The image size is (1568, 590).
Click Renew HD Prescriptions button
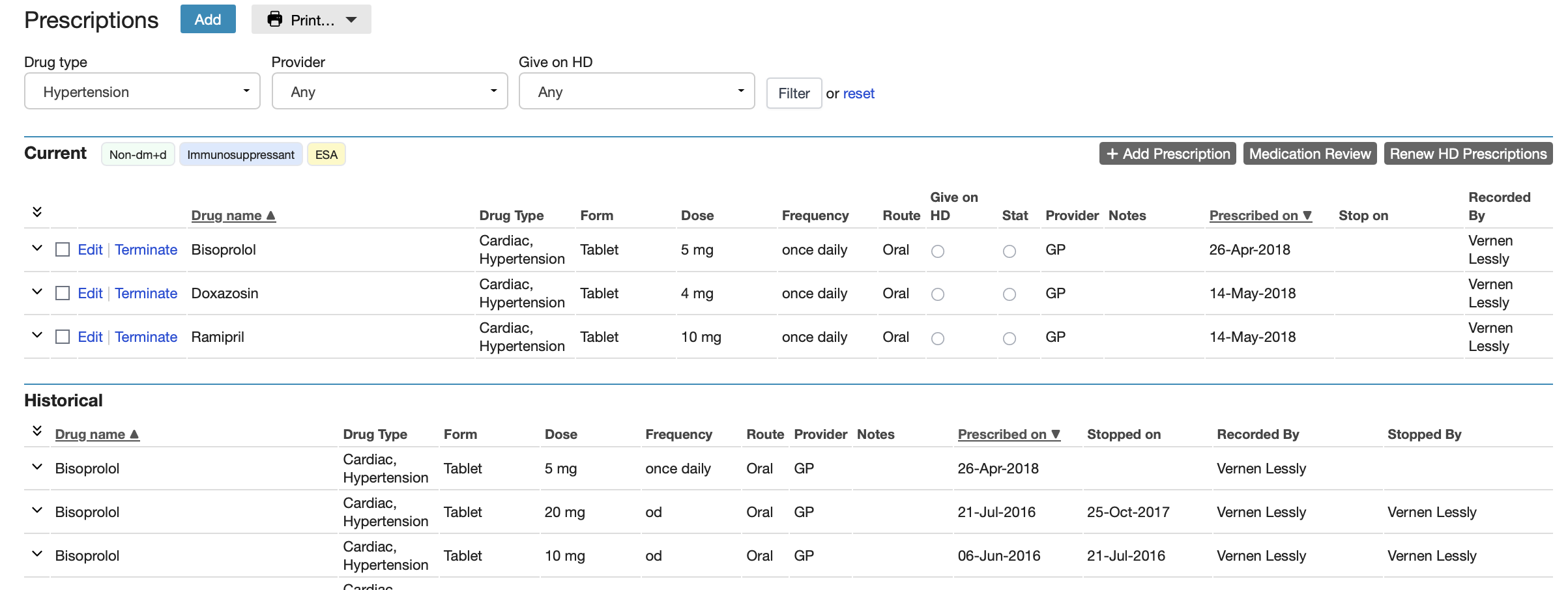click(1468, 154)
